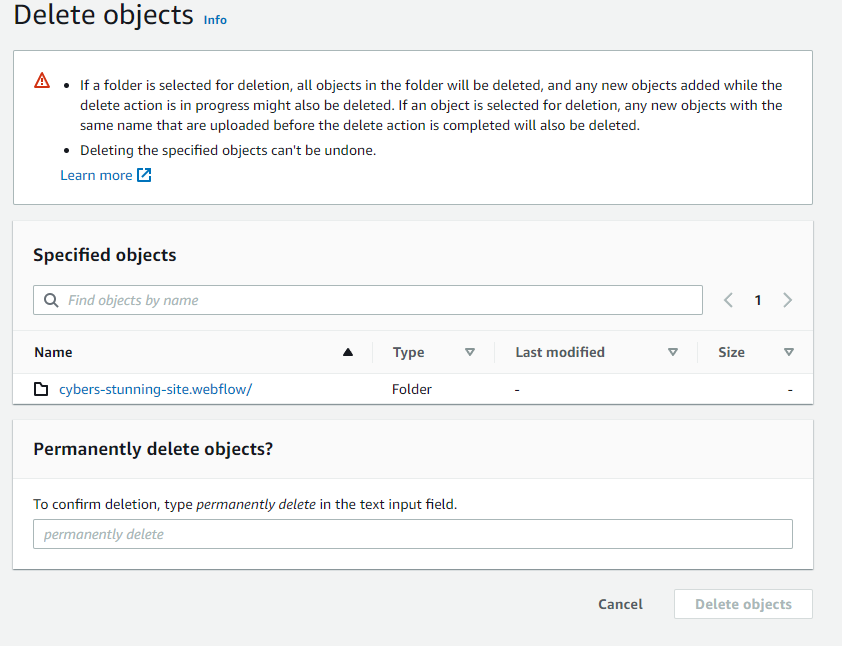Click the search magnifier icon

coord(51,300)
